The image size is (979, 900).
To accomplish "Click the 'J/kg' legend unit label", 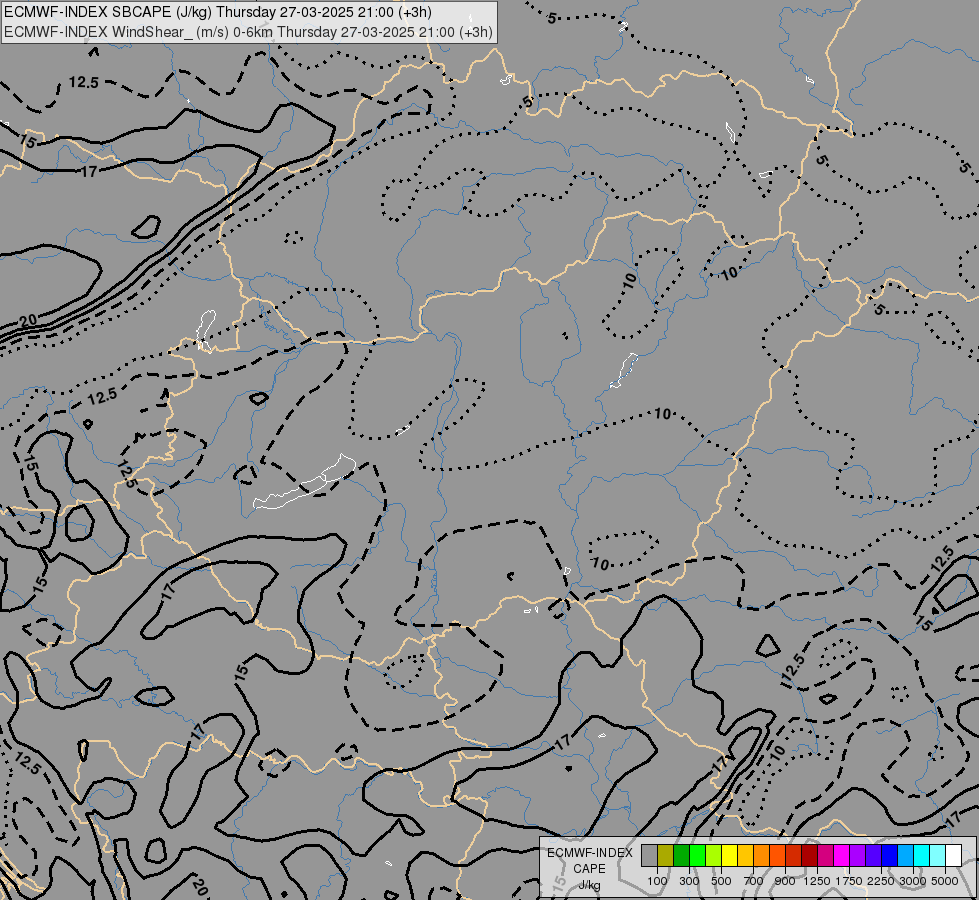I will pyautogui.click(x=589, y=885).
